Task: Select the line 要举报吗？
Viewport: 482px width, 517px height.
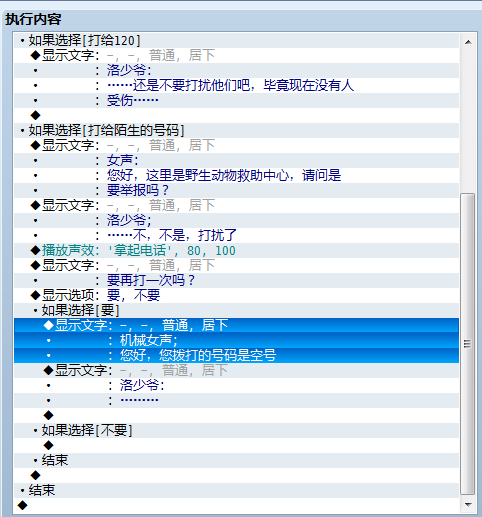Action: [x=236, y=190]
